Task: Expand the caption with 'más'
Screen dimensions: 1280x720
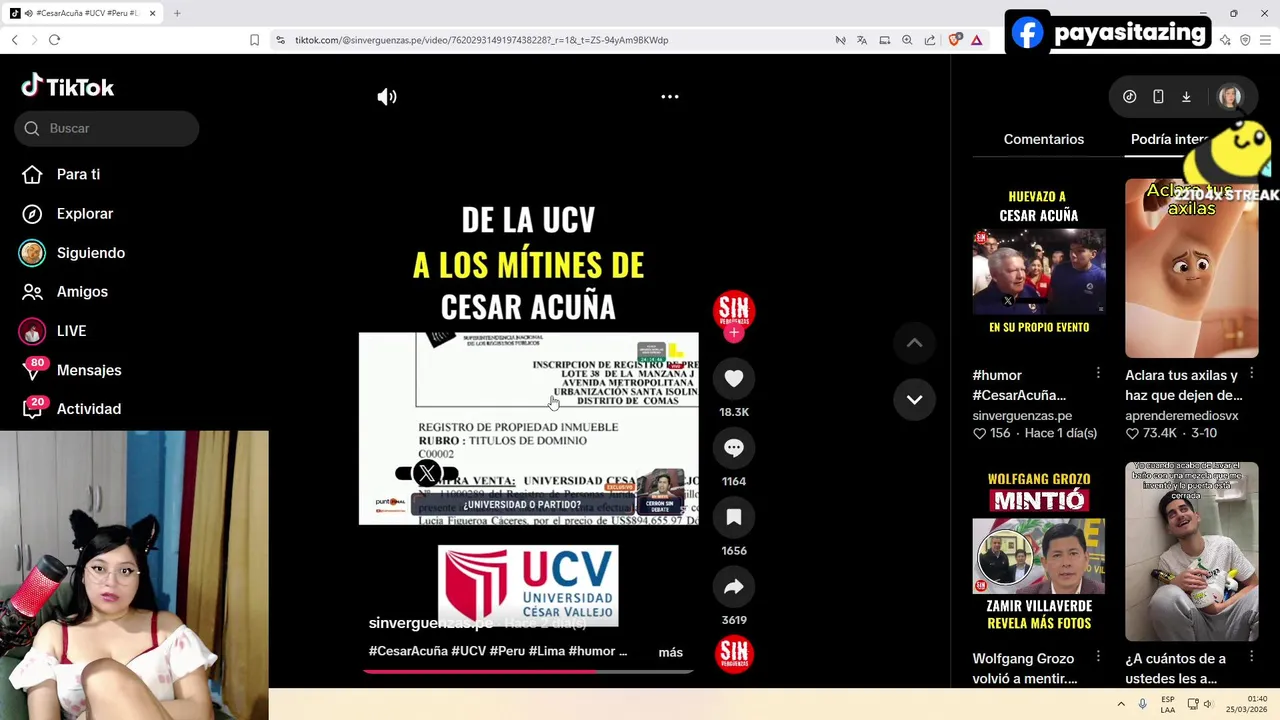Action: pos(671,652)
